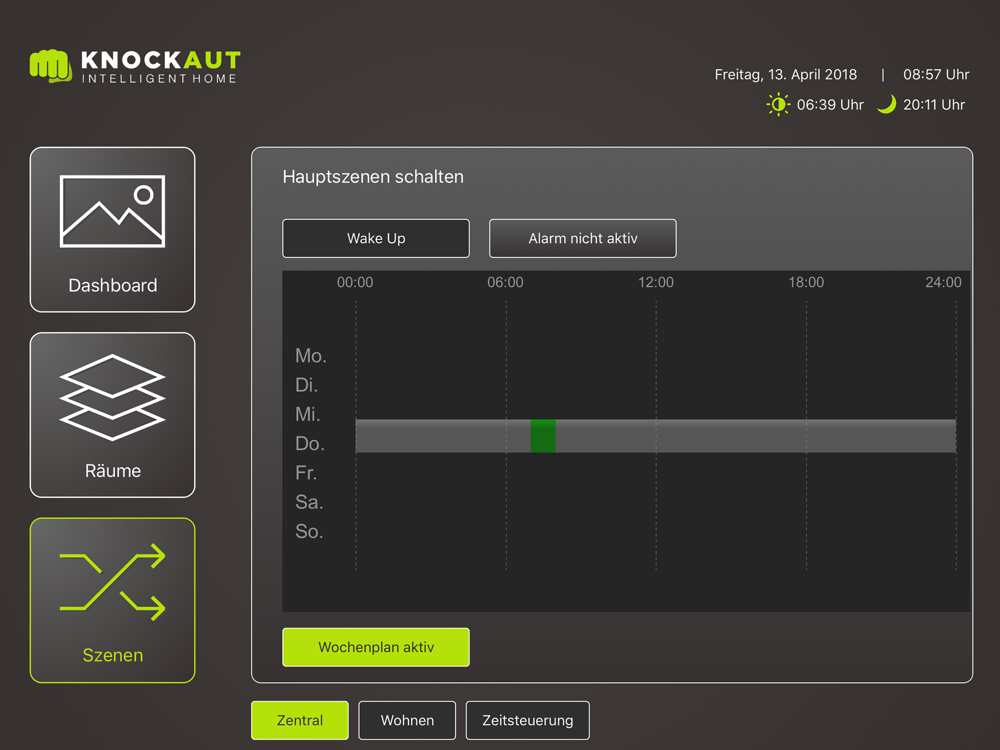Click the Räume label text

tap(112, 471)
